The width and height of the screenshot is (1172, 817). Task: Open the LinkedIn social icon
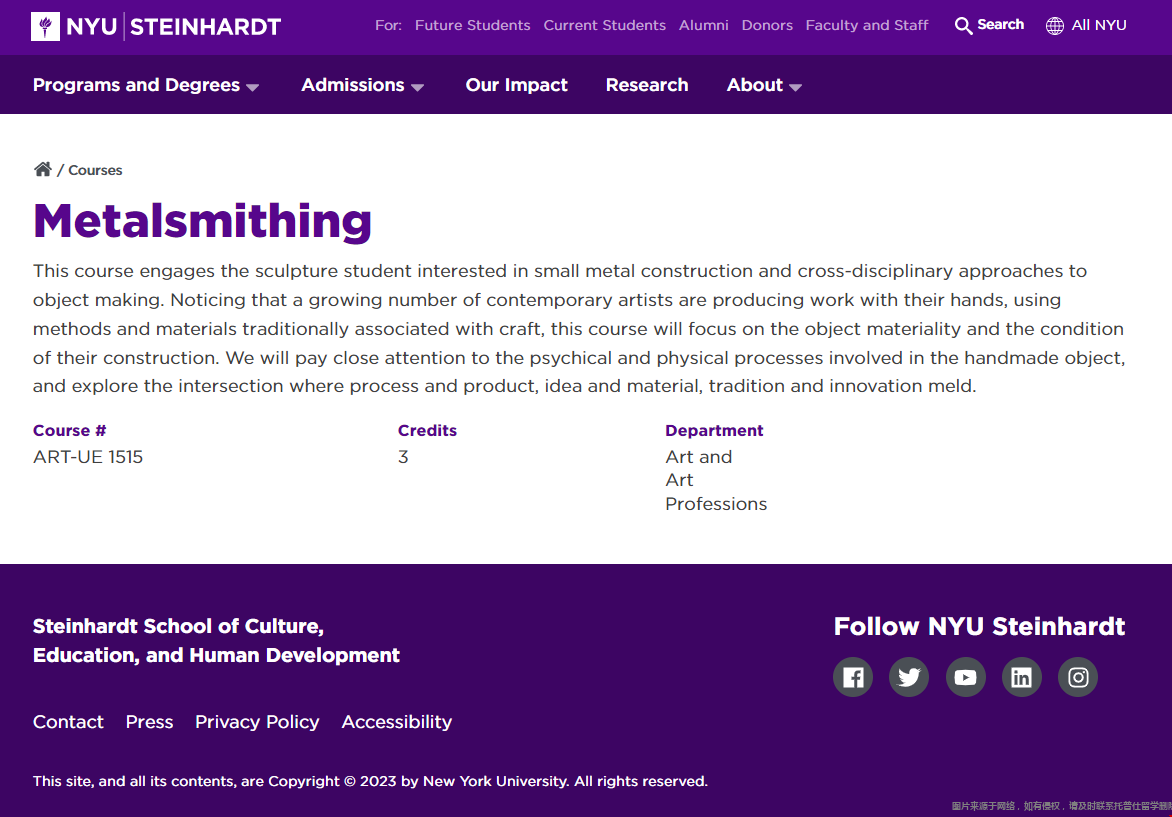click(1021, 677)
